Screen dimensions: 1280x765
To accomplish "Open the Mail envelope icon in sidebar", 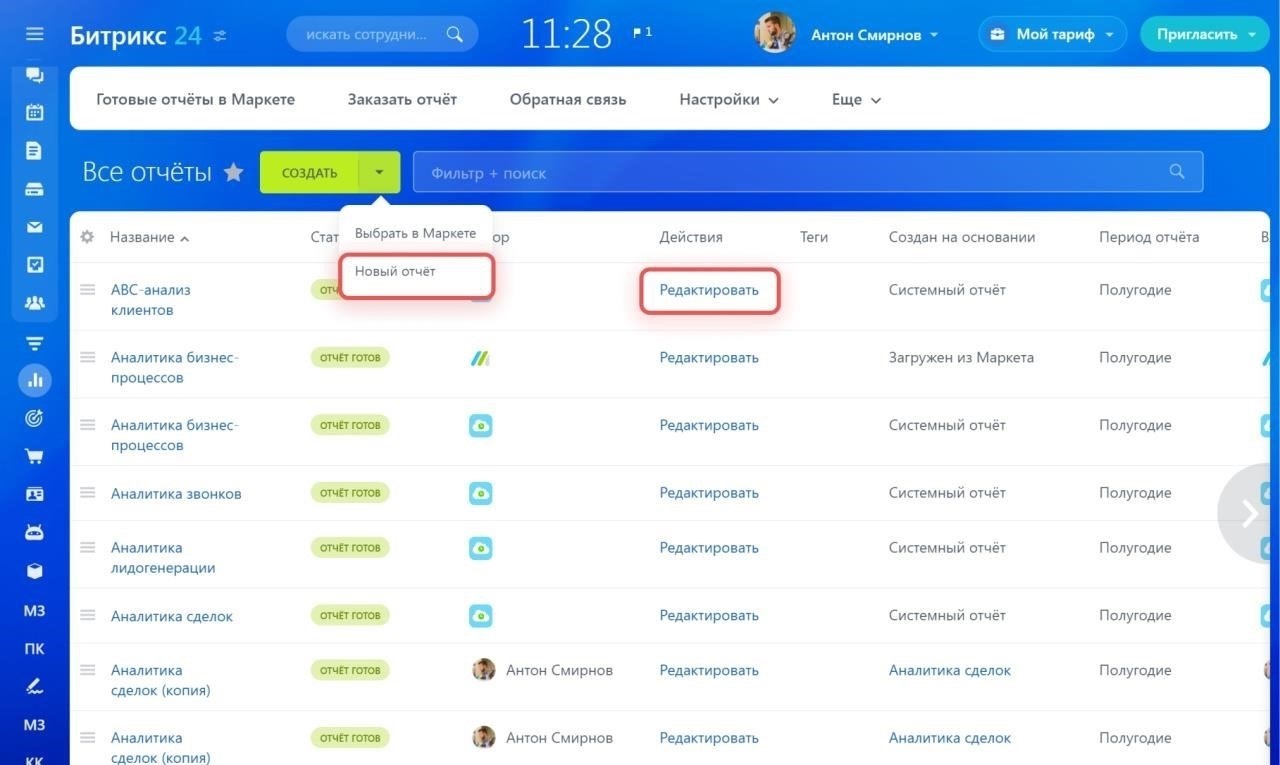I will click(x=35, y=227).
